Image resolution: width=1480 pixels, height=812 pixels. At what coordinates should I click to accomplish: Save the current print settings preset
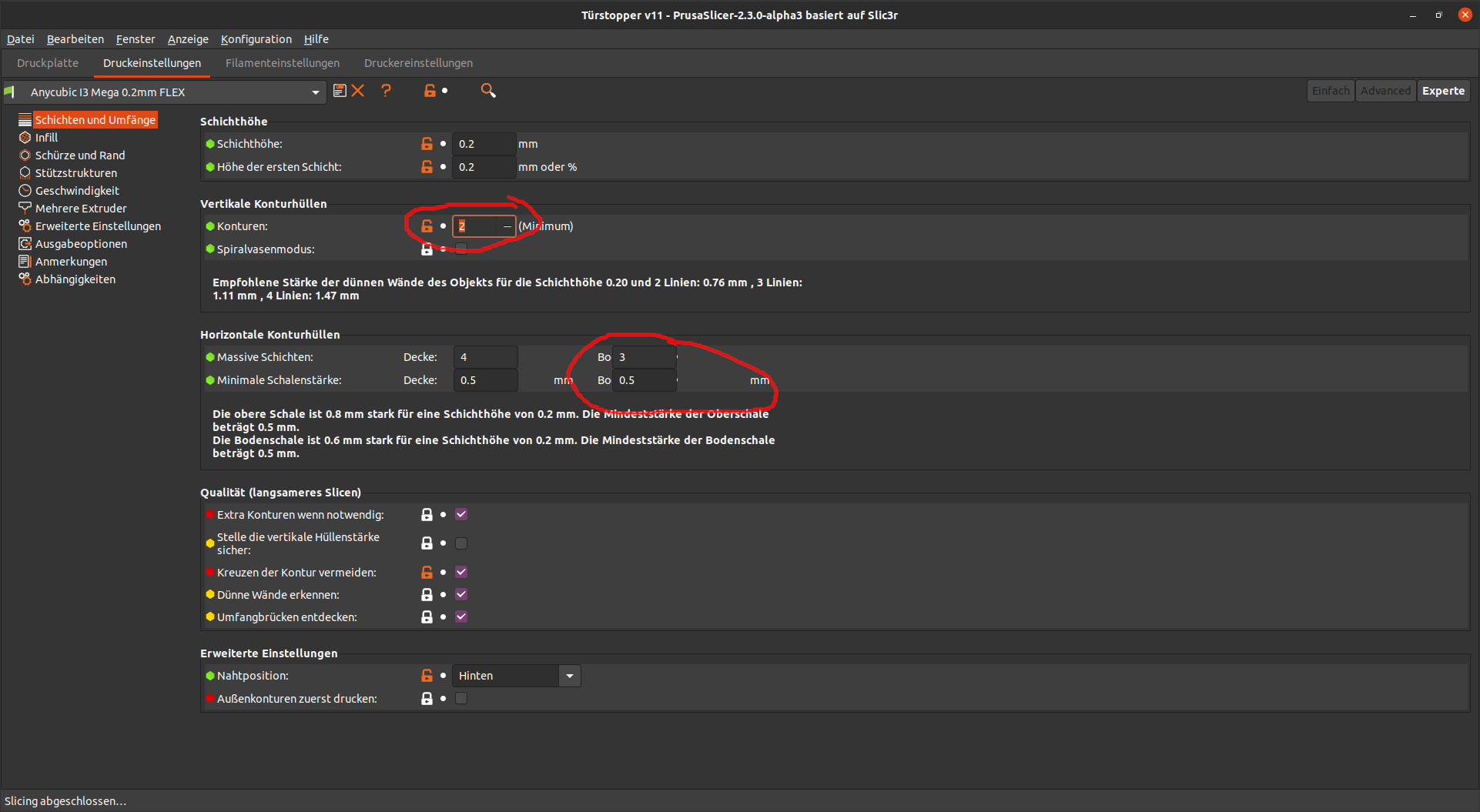[x=340, y=90]
